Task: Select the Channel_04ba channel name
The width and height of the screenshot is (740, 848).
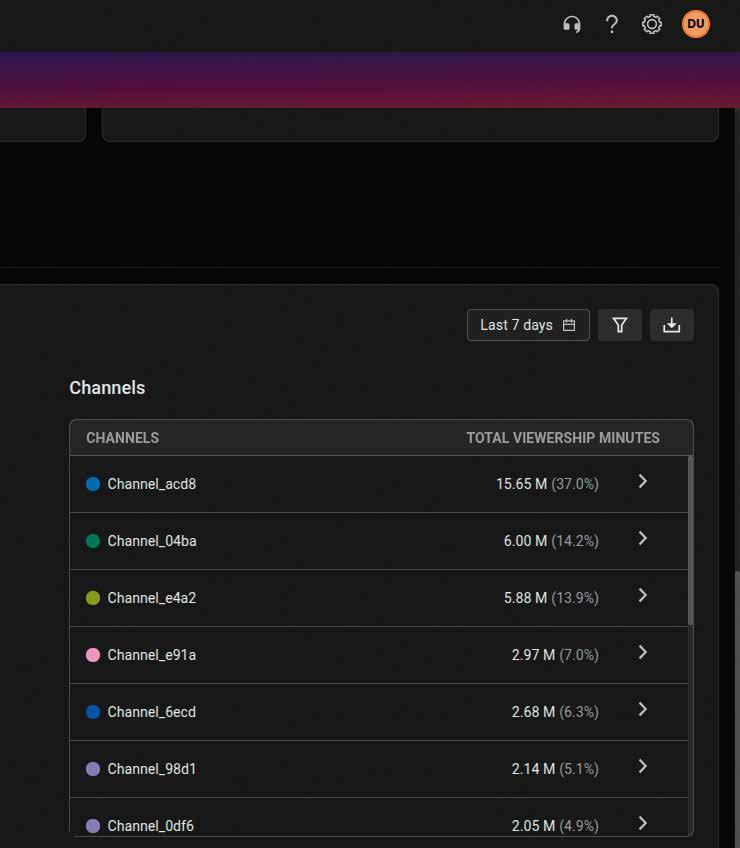Action: [152, 541]
